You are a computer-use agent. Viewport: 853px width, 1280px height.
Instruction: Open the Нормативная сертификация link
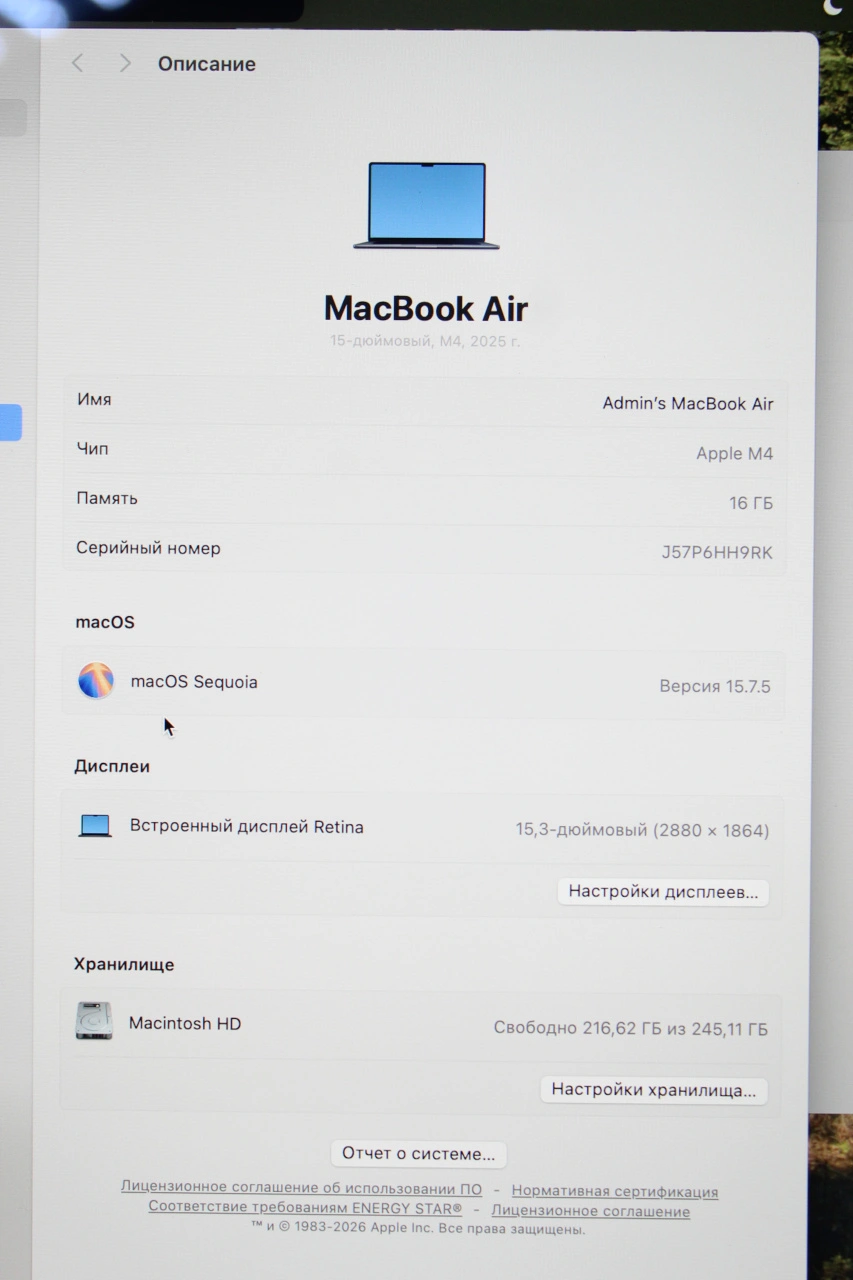tap(614, 1191)
